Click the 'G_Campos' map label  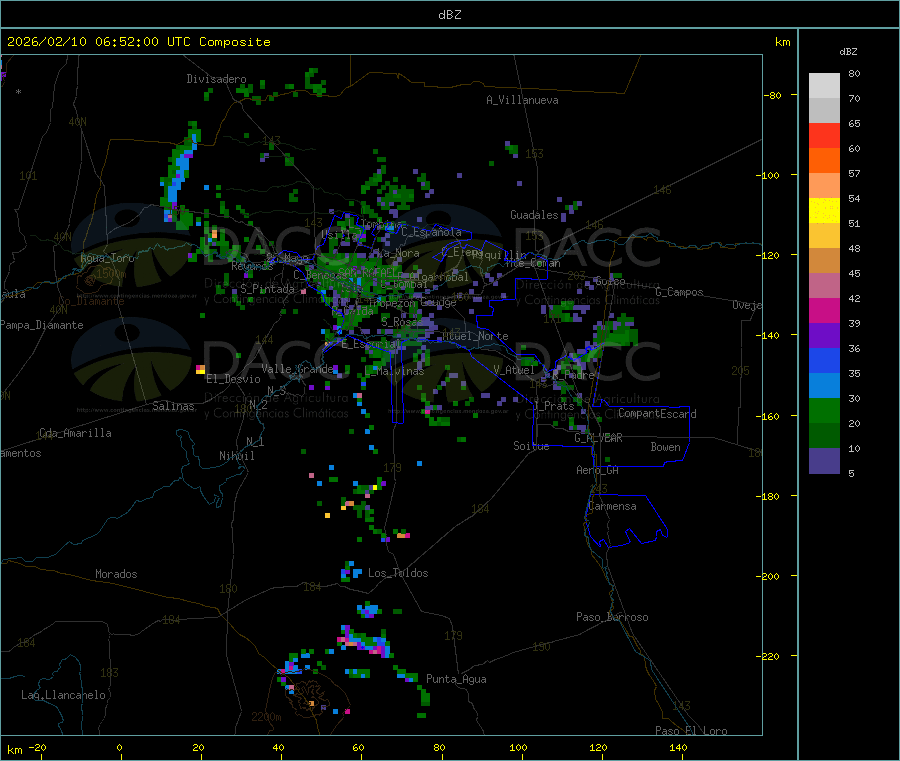coord(679,292)
